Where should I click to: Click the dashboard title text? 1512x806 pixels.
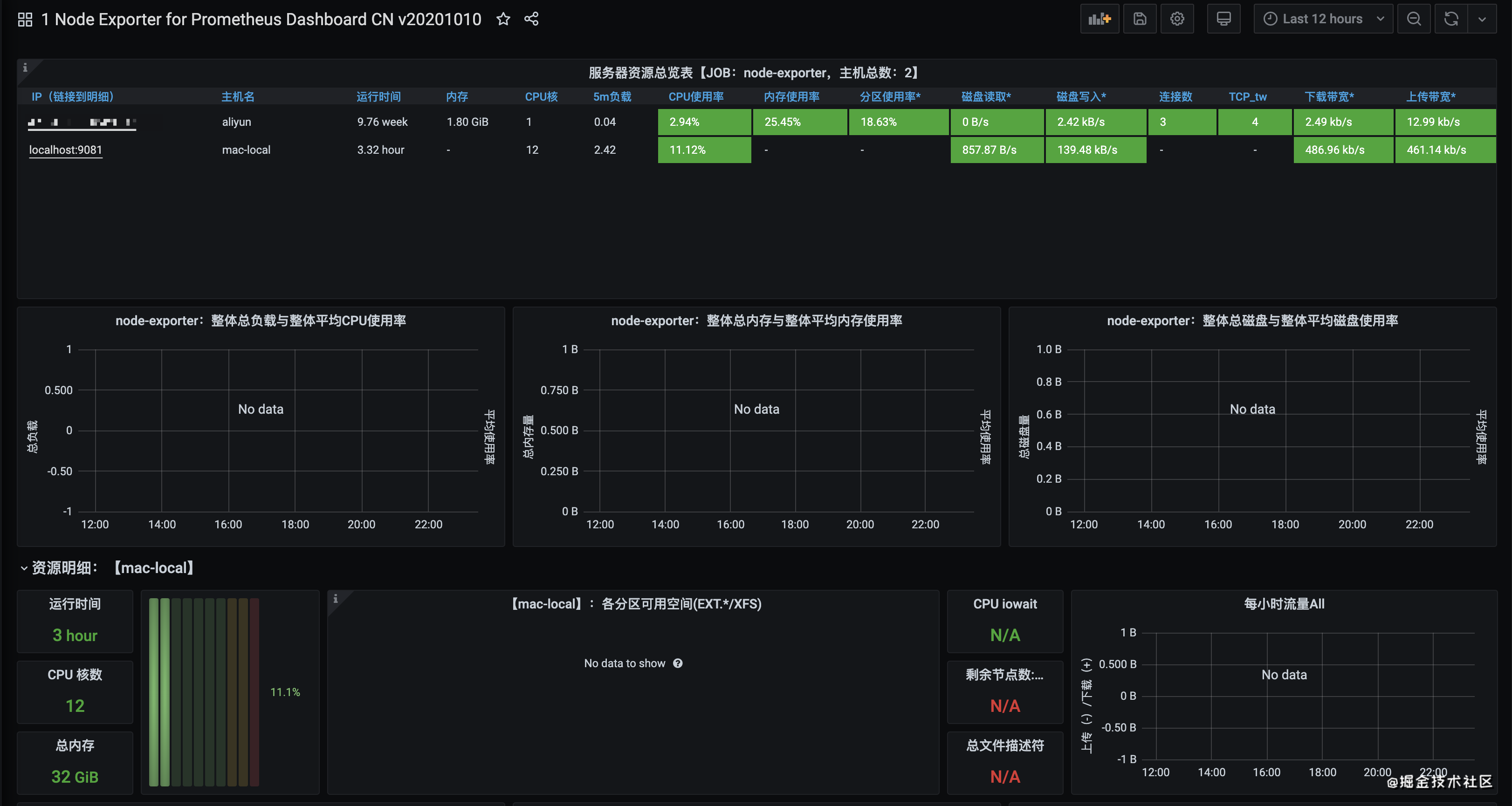point(261,20)
